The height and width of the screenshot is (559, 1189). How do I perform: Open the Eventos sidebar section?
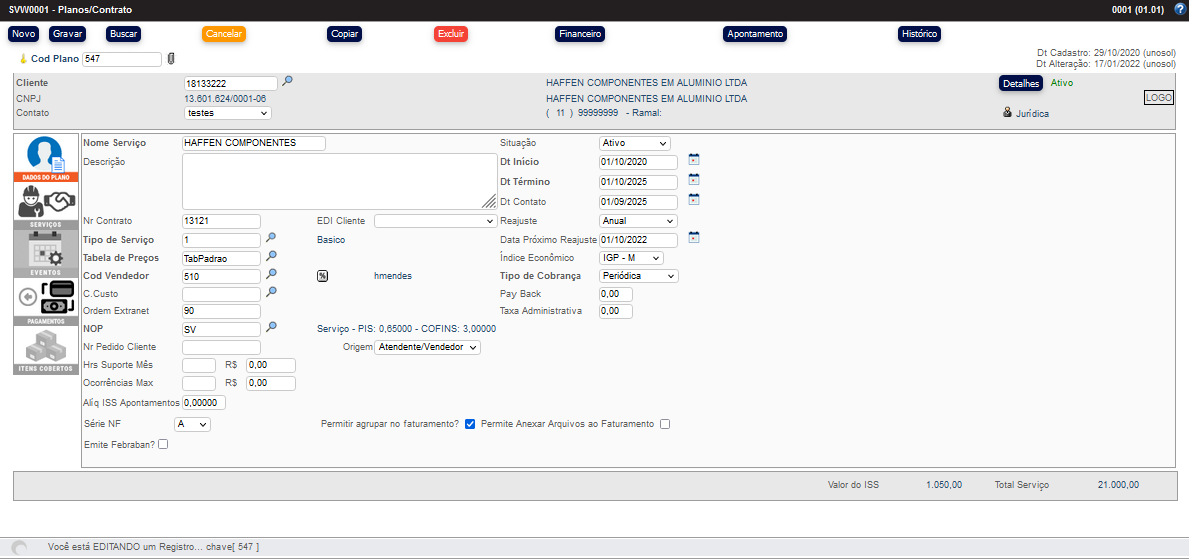click(46, 253)
